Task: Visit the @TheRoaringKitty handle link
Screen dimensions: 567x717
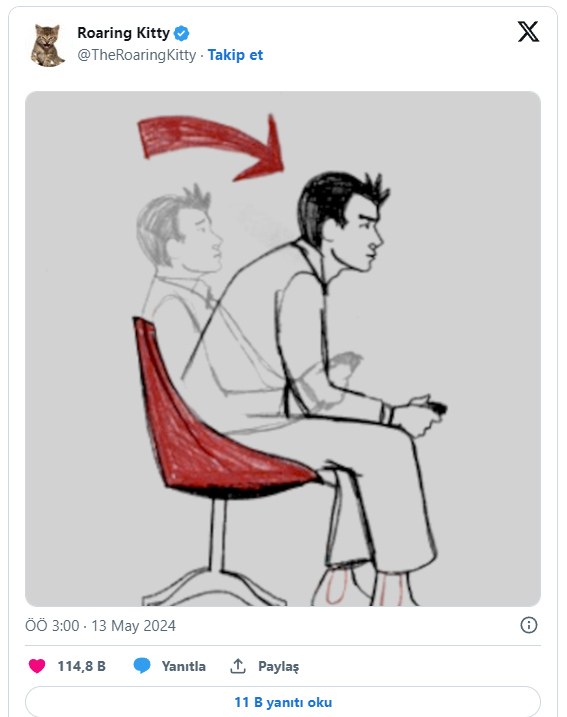Action: pos(137,55)
